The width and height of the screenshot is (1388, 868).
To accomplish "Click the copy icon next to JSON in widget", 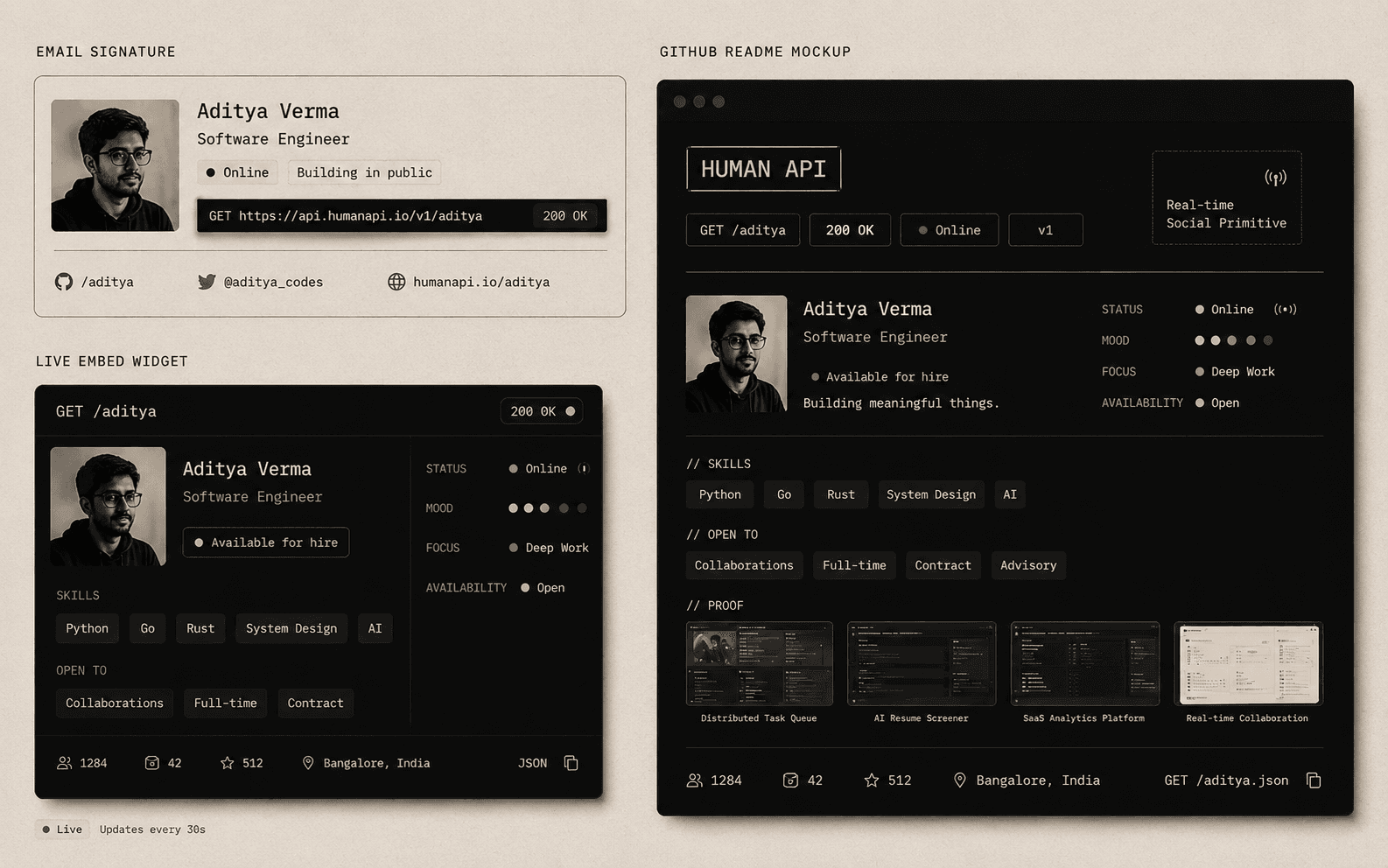I will click(571, 763).
